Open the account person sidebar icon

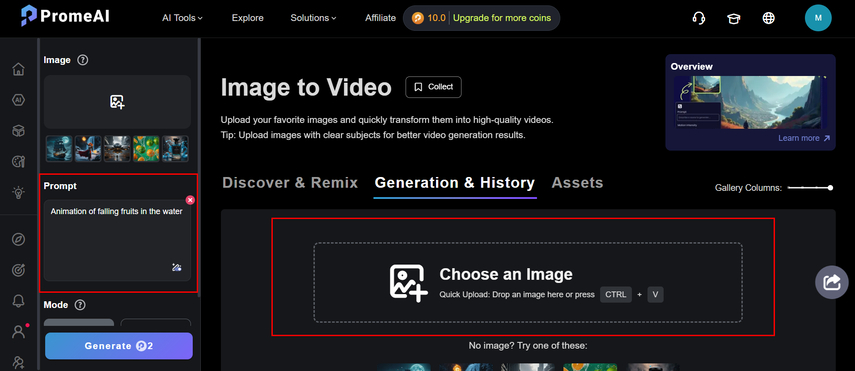(x=19, y=332)
